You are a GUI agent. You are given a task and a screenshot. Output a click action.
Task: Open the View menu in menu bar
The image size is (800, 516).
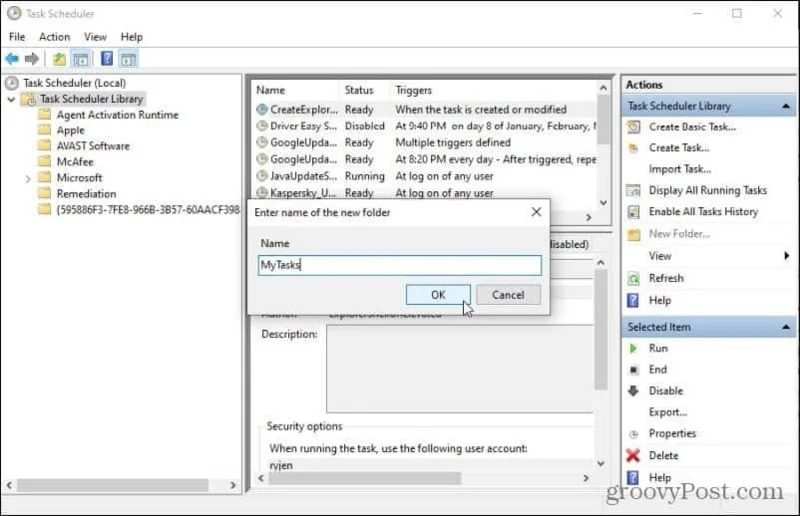95,37
